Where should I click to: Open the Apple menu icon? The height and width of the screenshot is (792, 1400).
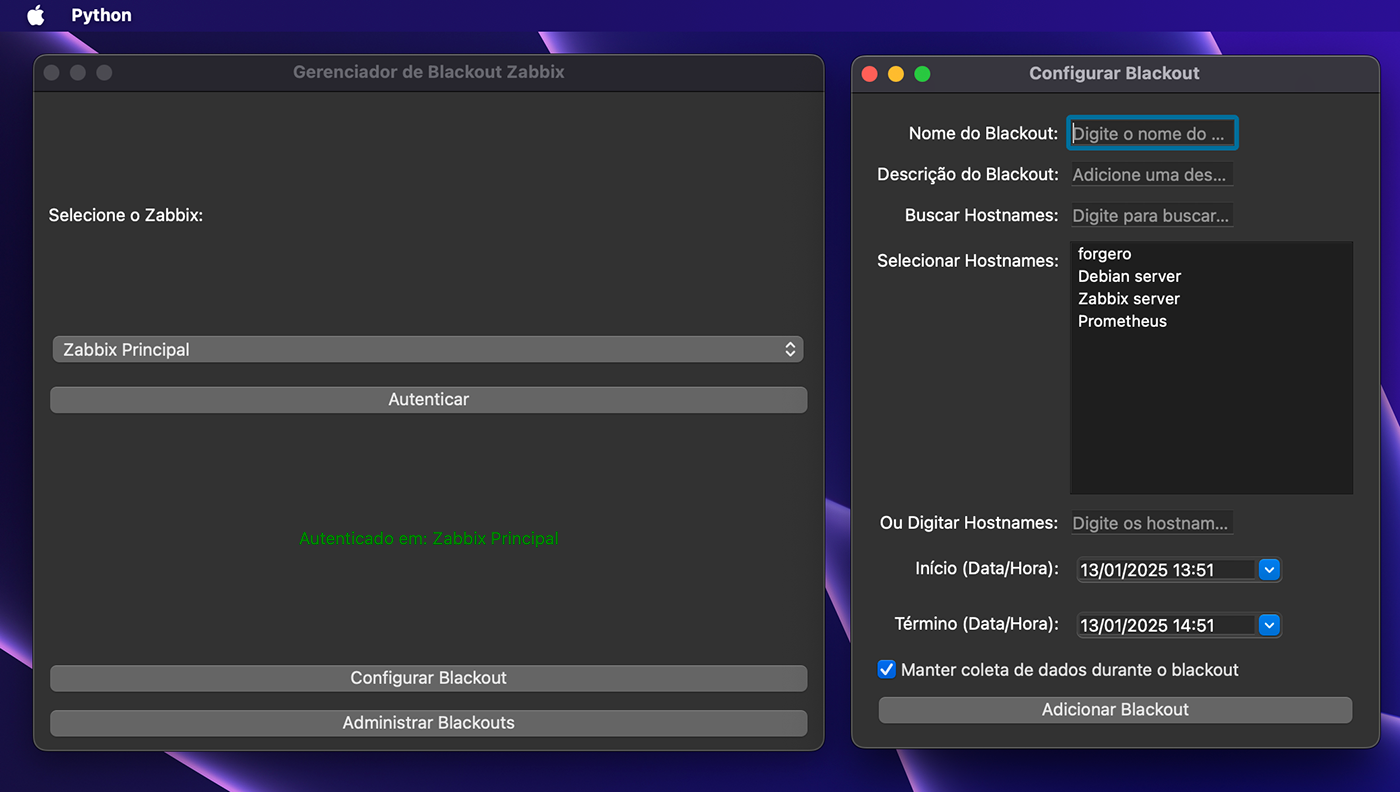[36, 15]
